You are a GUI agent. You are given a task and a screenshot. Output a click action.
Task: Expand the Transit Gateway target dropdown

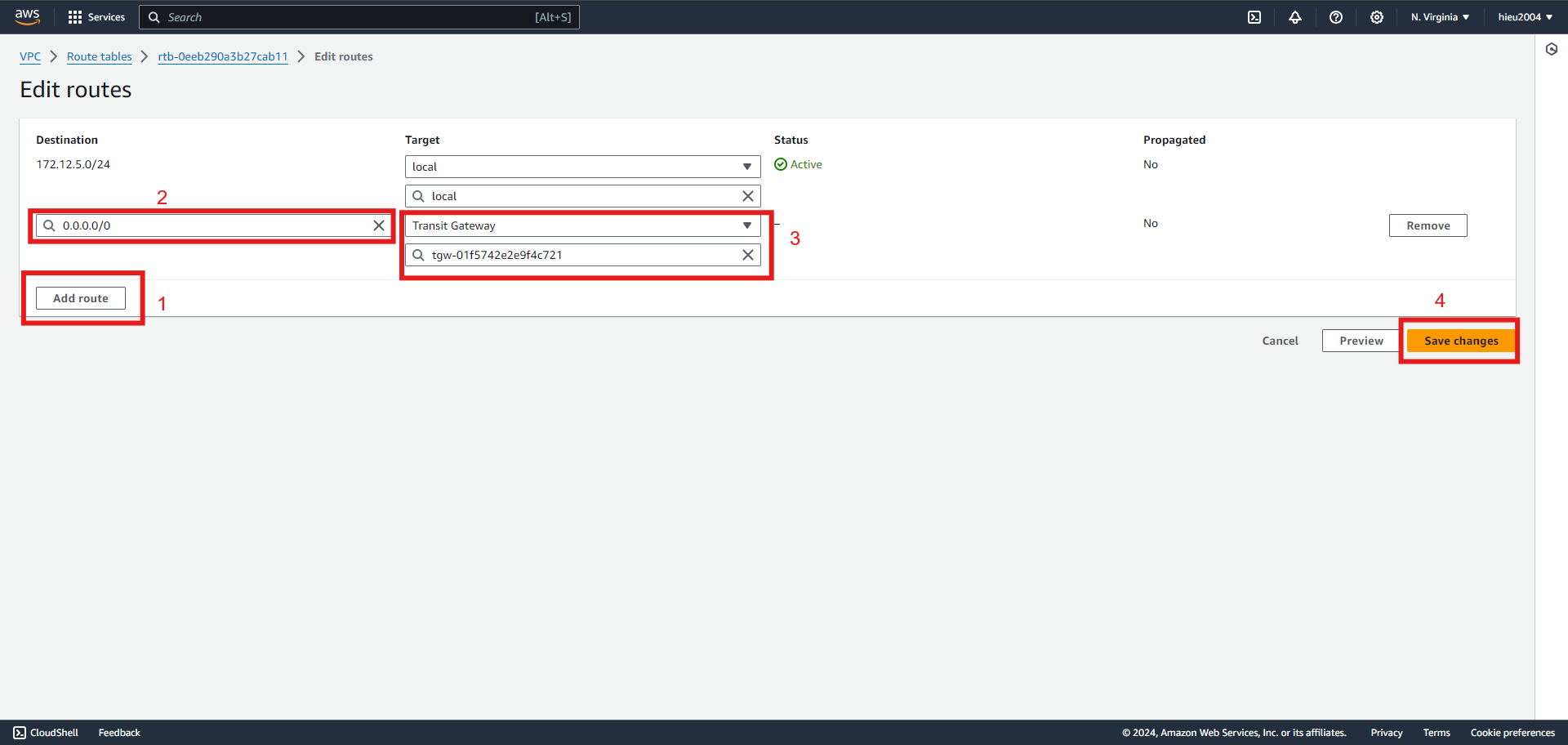[583, 225]
